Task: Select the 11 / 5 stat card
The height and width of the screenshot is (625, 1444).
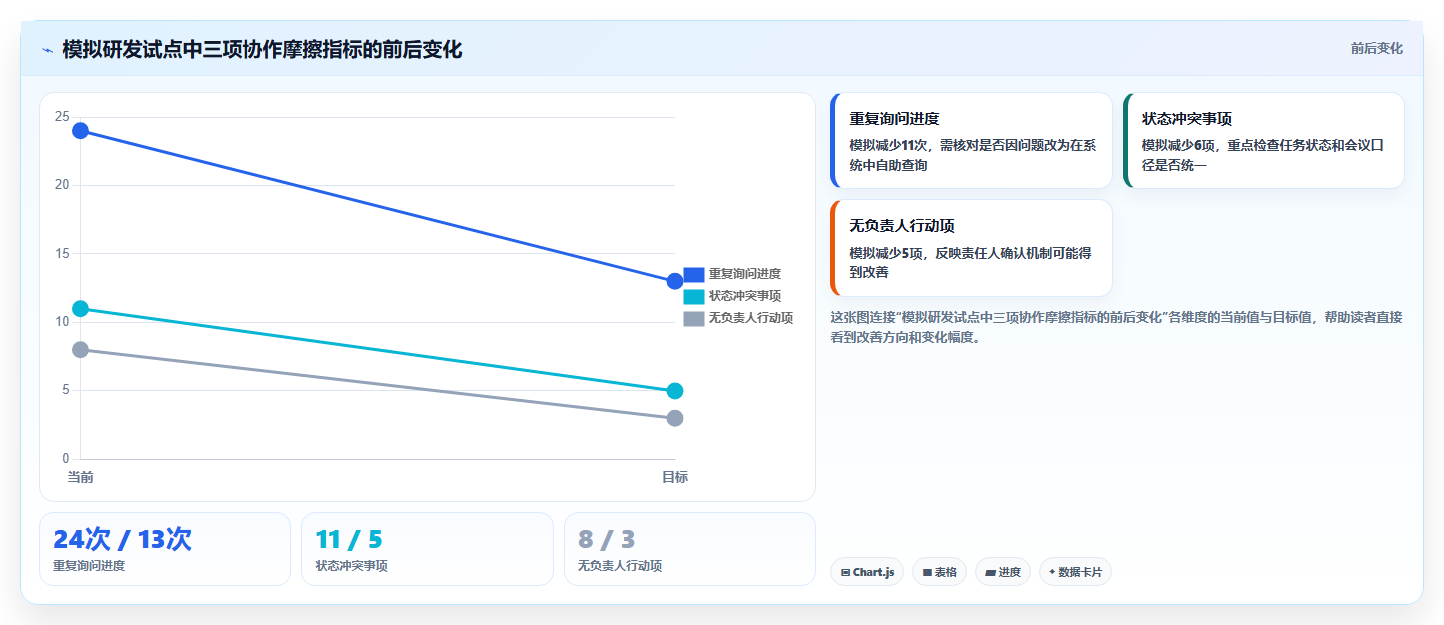Action: pyautogui.click(x=427, y=549)
